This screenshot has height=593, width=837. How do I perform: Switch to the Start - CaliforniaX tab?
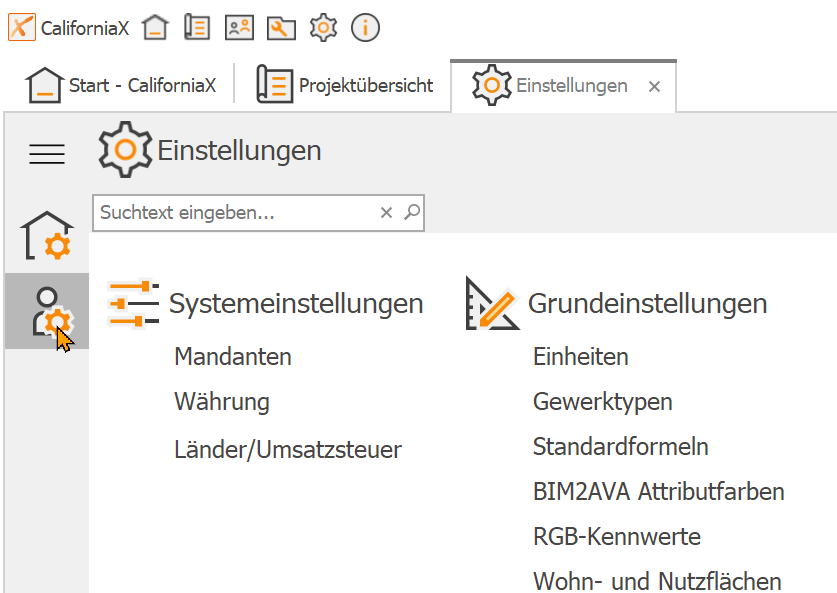click(x=120, y=85)
